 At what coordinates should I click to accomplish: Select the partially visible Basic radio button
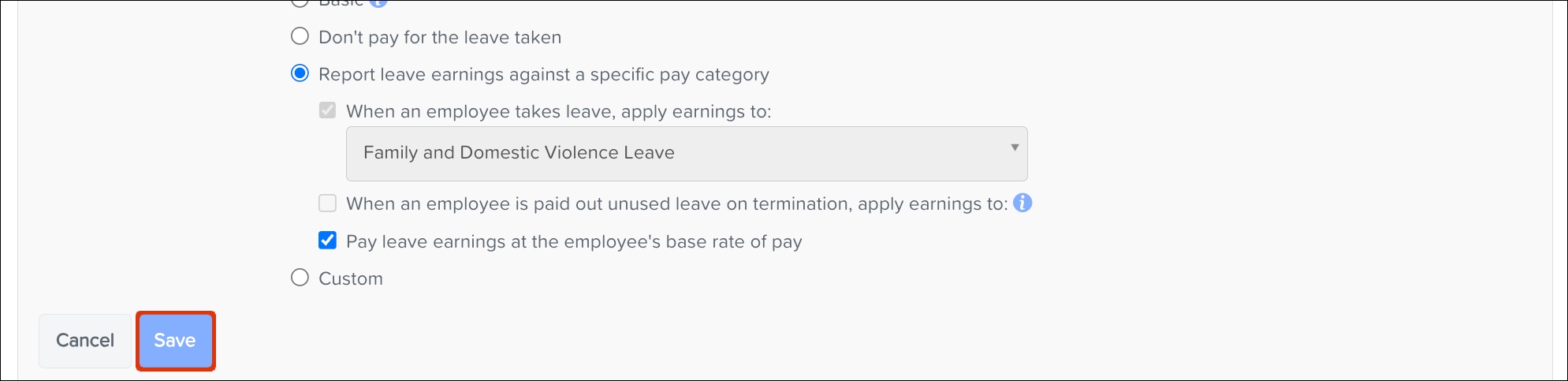(300, 2)
